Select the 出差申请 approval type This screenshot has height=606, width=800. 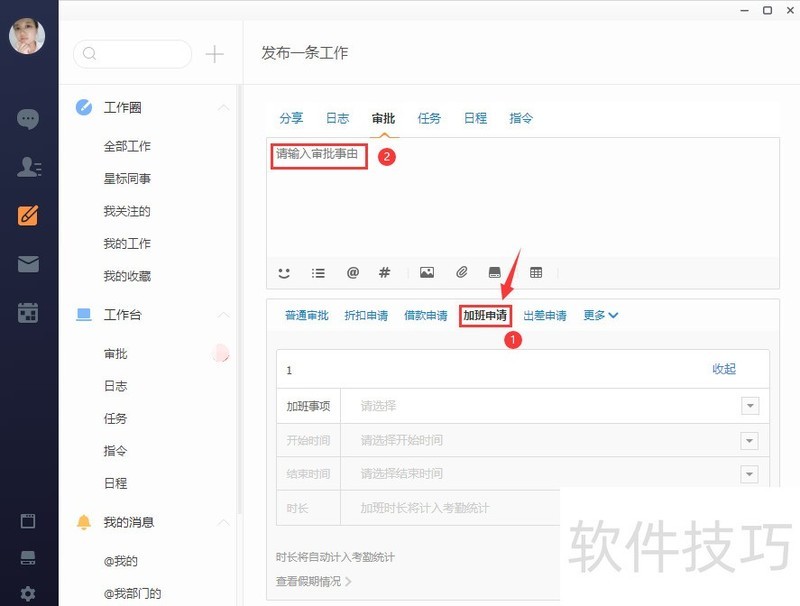[543, 315]
